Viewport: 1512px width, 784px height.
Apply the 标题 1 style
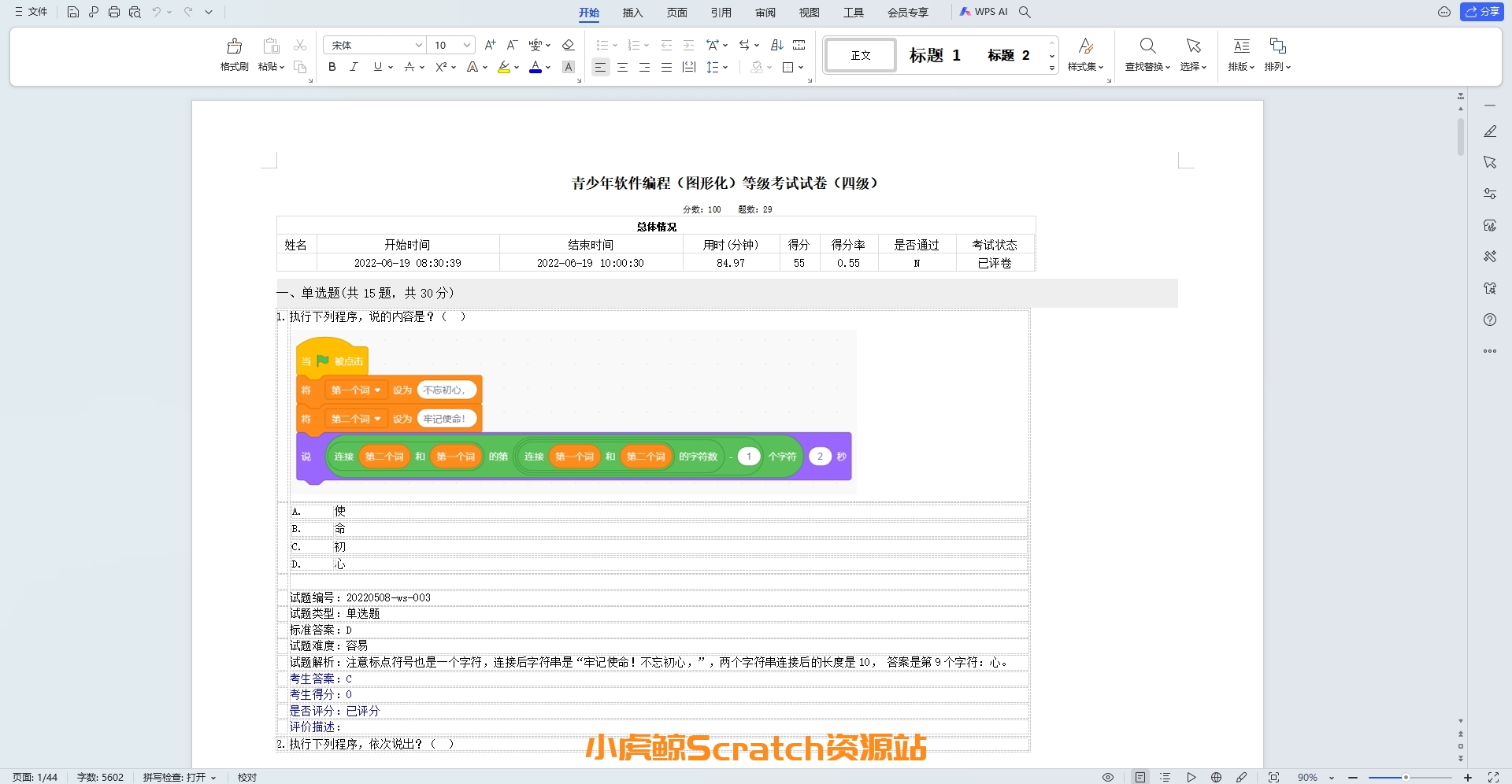pyautogui.click(x=935, y=55)
